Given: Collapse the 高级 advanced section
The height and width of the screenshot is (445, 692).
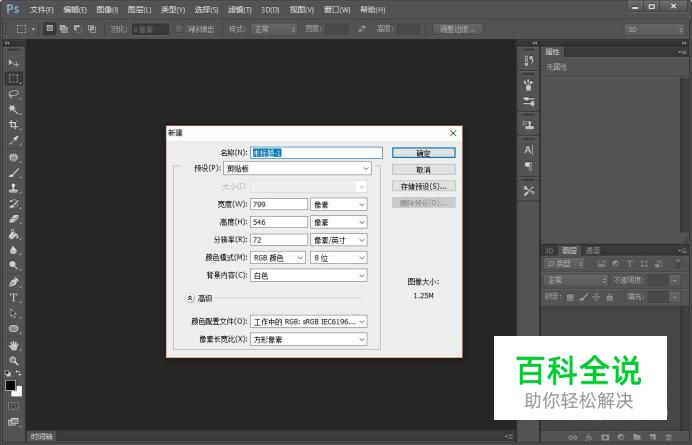Looking at the screenshot, I should pos(190,298).
